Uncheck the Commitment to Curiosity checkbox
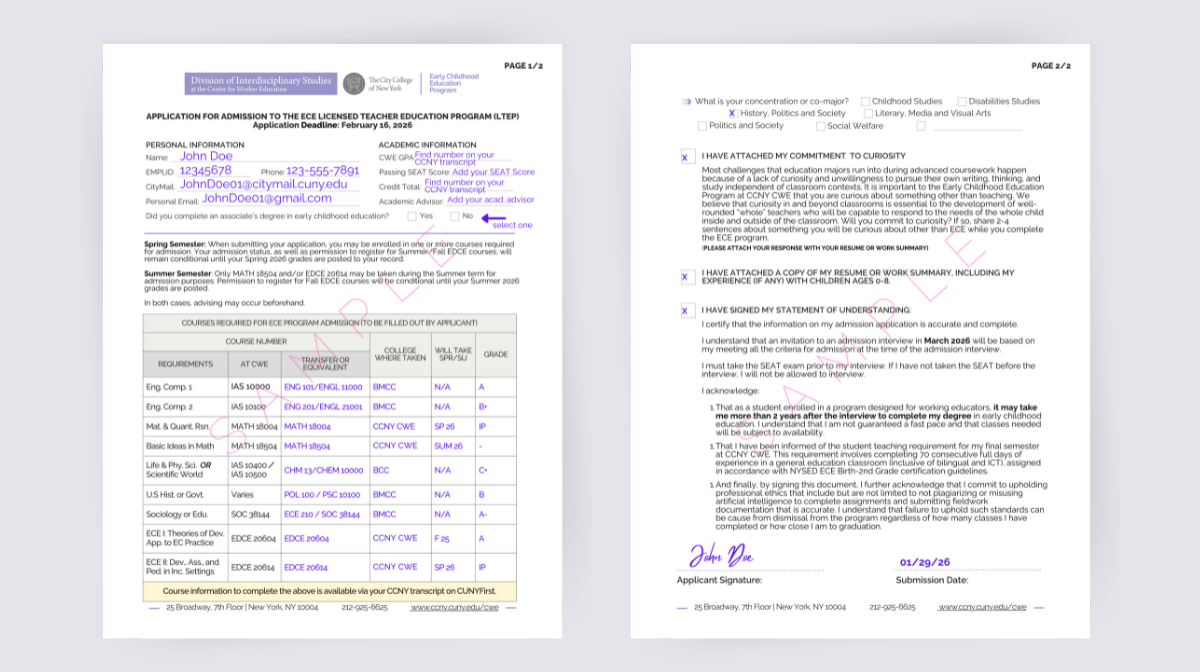The image size is (1200, 672). click(685, 156)
